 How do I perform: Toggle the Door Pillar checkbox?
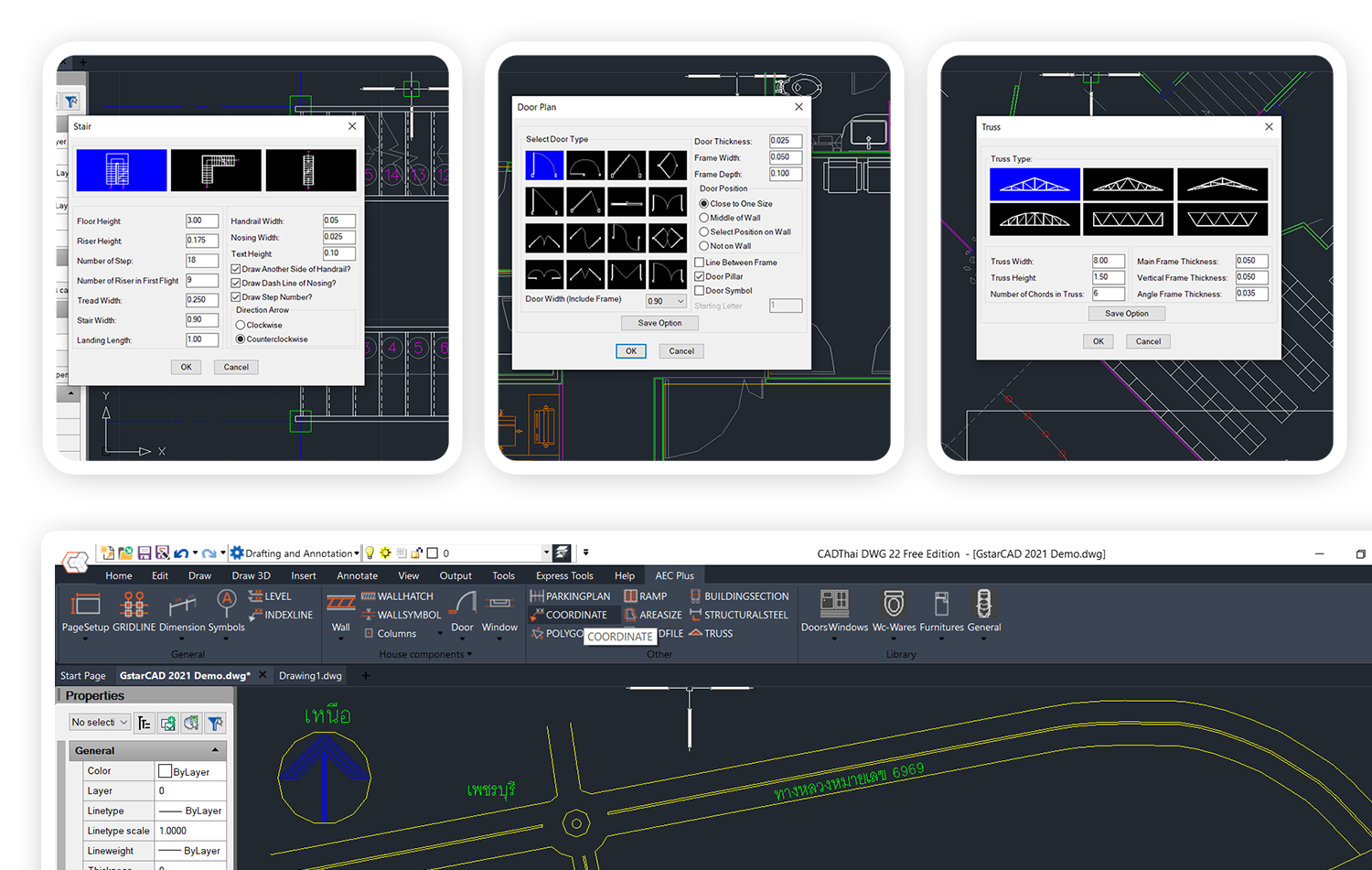pyautogui.click(x=699, y=276)
